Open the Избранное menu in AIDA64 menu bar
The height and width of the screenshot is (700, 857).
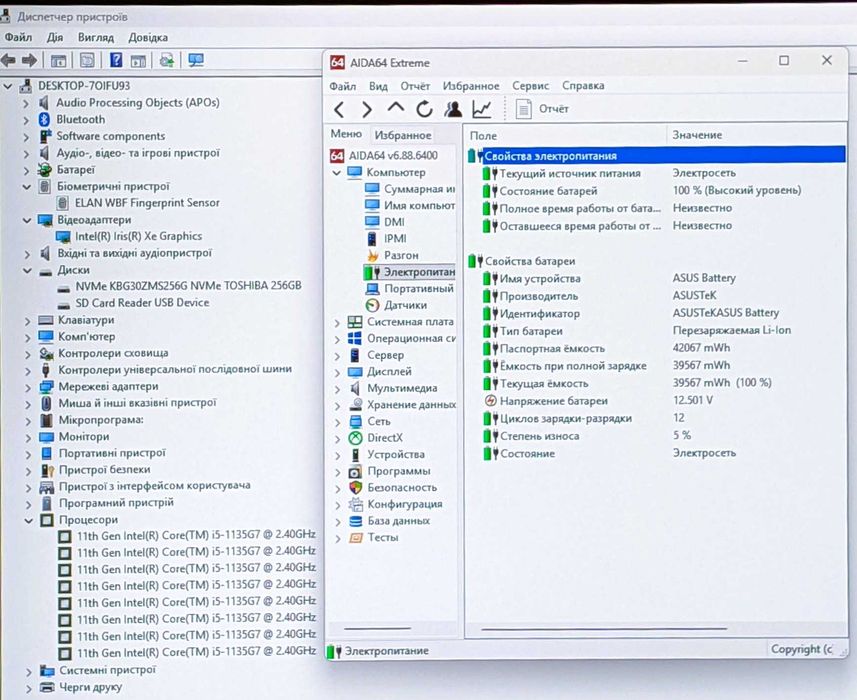pos(471,86)
